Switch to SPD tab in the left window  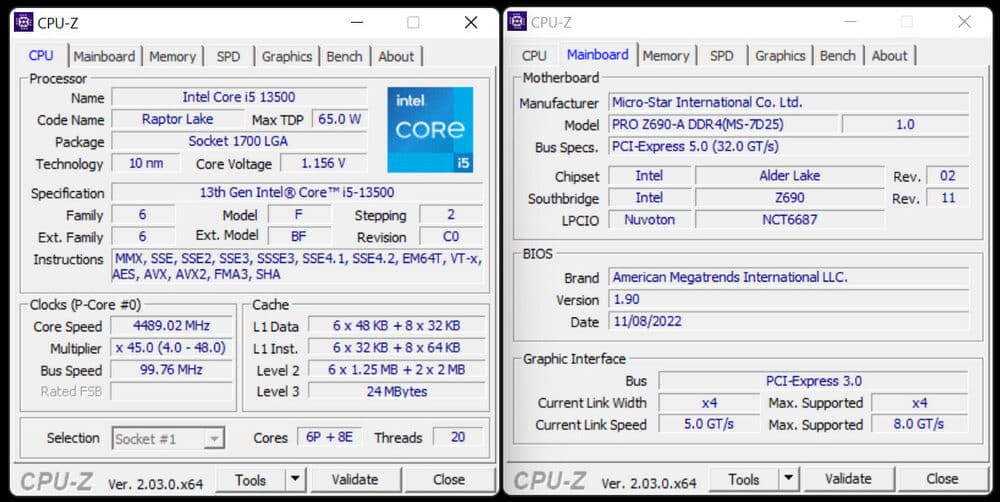(228, 56)
